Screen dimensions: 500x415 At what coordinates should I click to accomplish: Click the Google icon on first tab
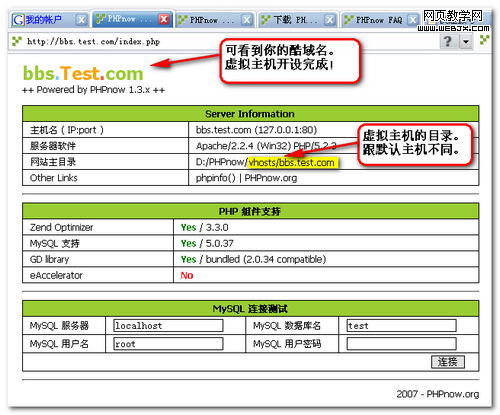[x=18, y=20]
